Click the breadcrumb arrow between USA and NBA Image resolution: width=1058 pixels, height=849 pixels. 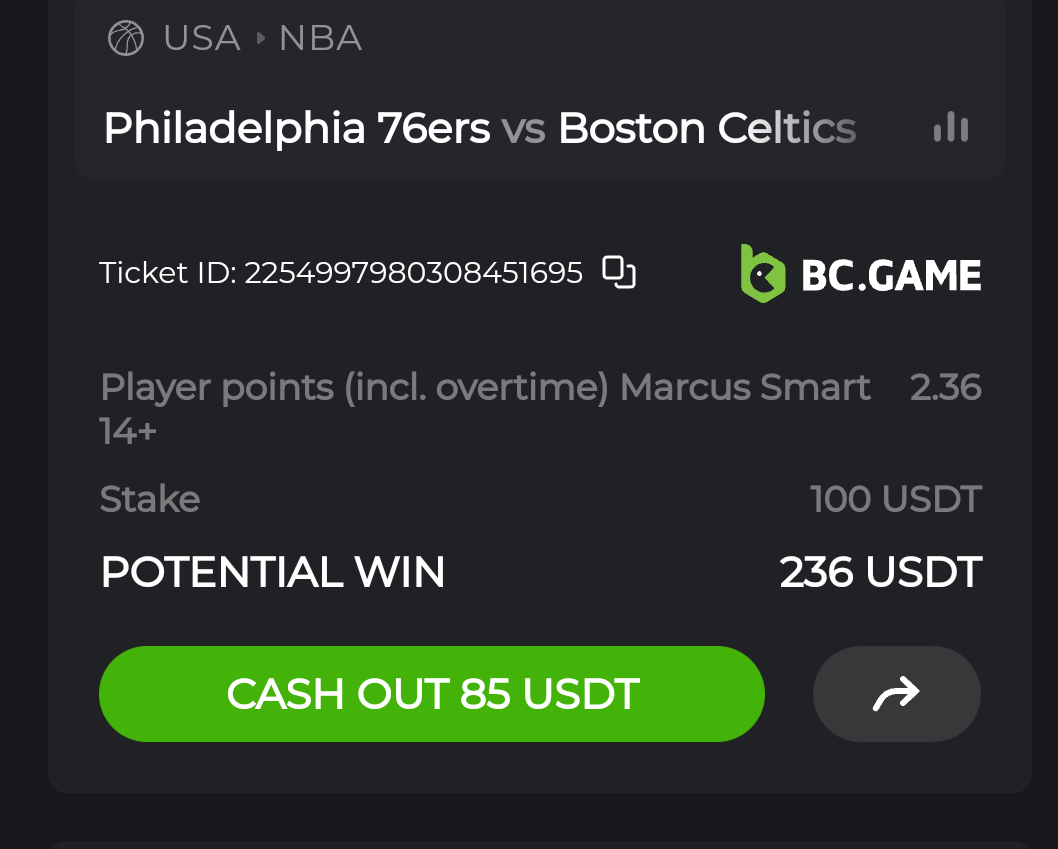point(260,38)
